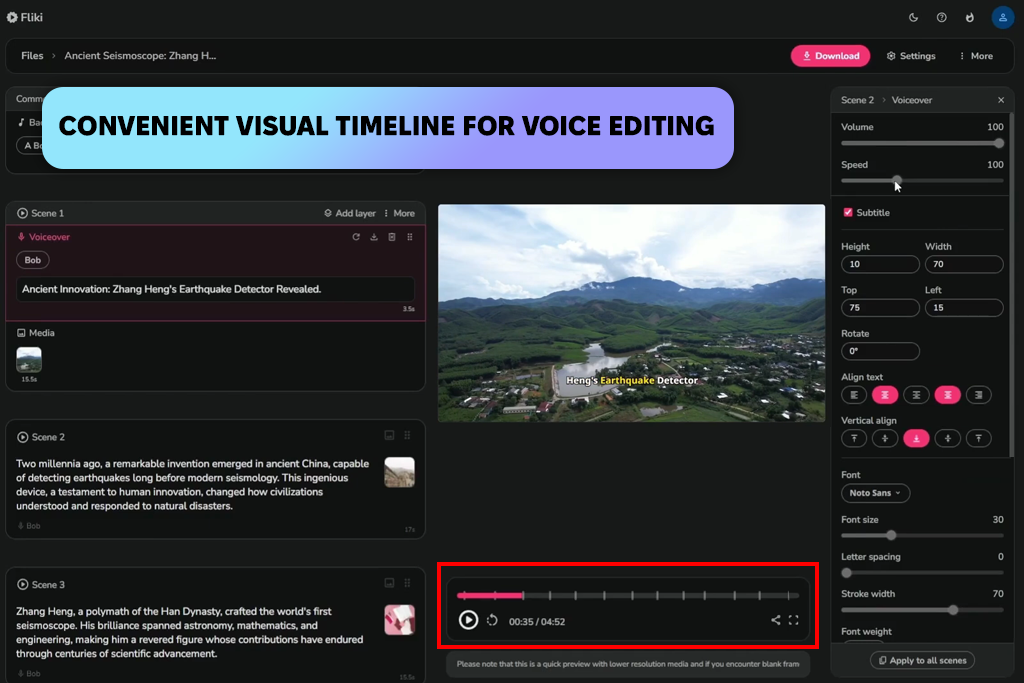Play Scene 1 preview icon

tap(22, 214)
